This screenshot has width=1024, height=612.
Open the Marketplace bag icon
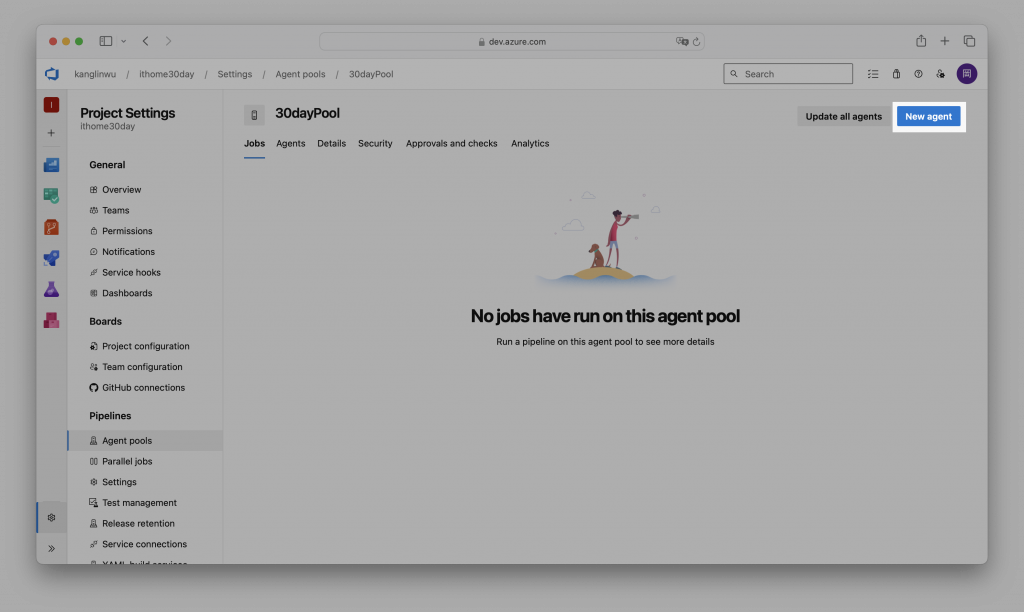896,74
